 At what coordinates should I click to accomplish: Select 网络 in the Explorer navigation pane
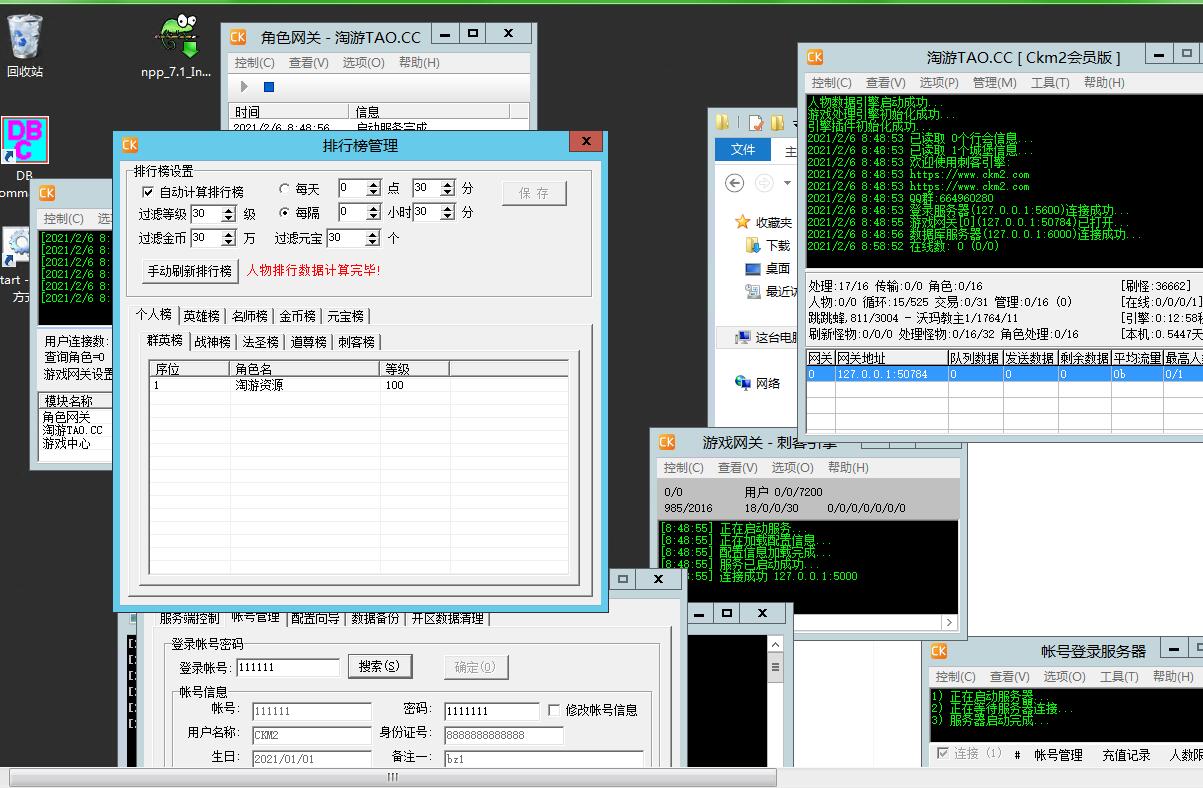click(x=767, y=383)
